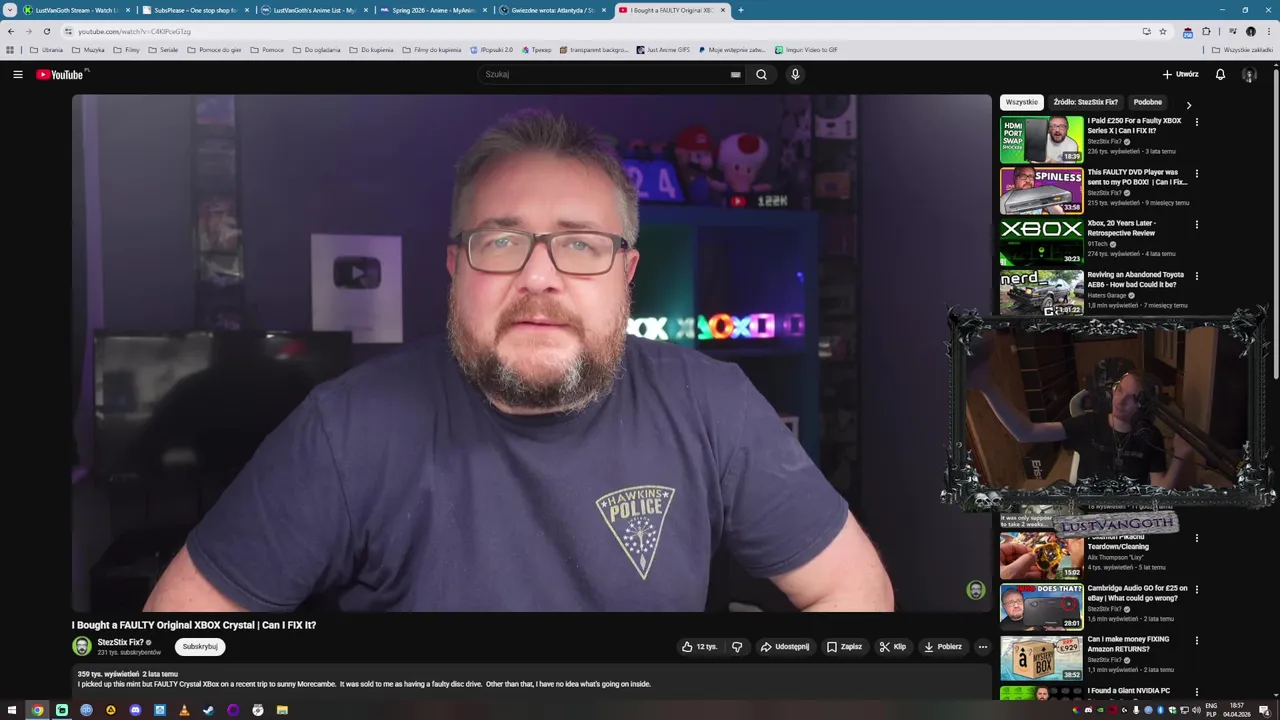Image resolution: width=1280 pixels, height=720 pixels.
Task: Click the address bar URL
Action: pos(134,31)
